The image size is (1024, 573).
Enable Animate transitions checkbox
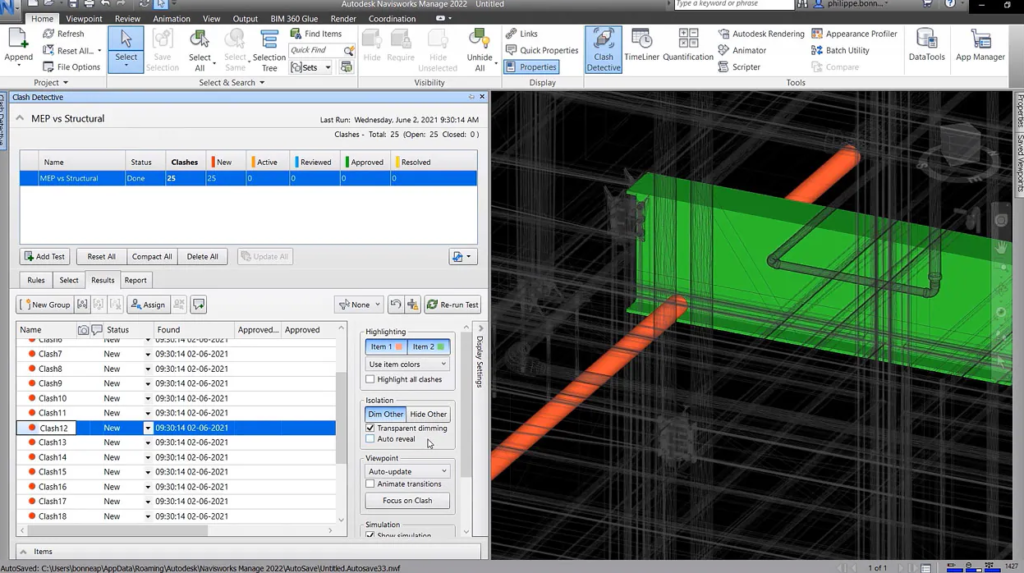(371, 484)
